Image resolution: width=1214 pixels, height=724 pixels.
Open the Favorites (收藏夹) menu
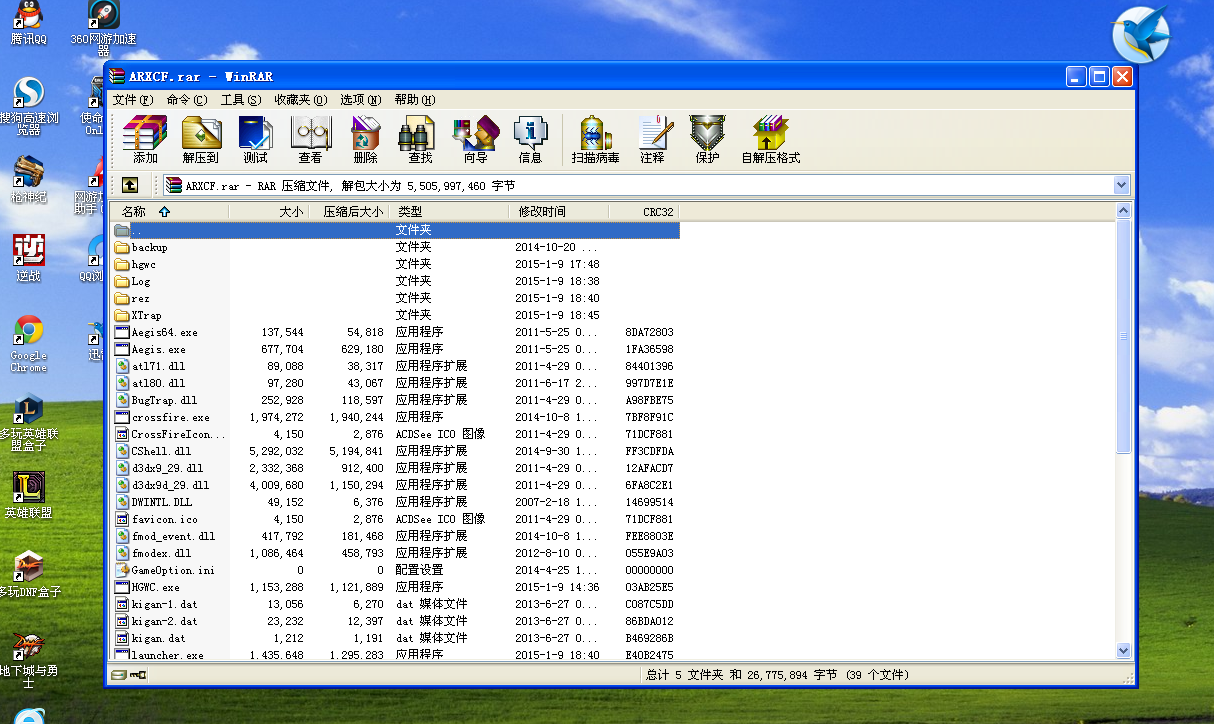(300, 100)
